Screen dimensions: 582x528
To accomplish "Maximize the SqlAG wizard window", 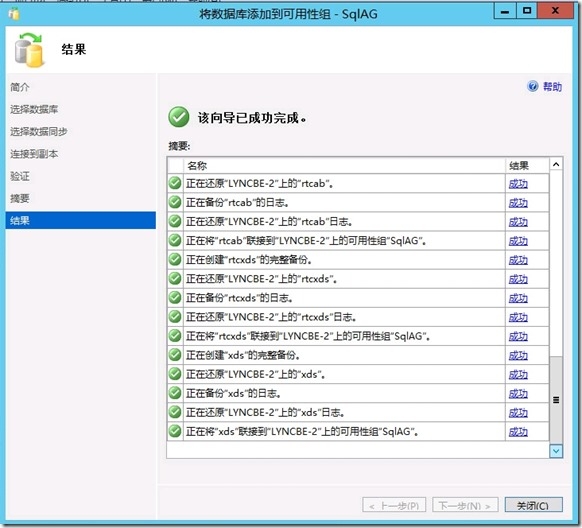I will coord(527,11).
